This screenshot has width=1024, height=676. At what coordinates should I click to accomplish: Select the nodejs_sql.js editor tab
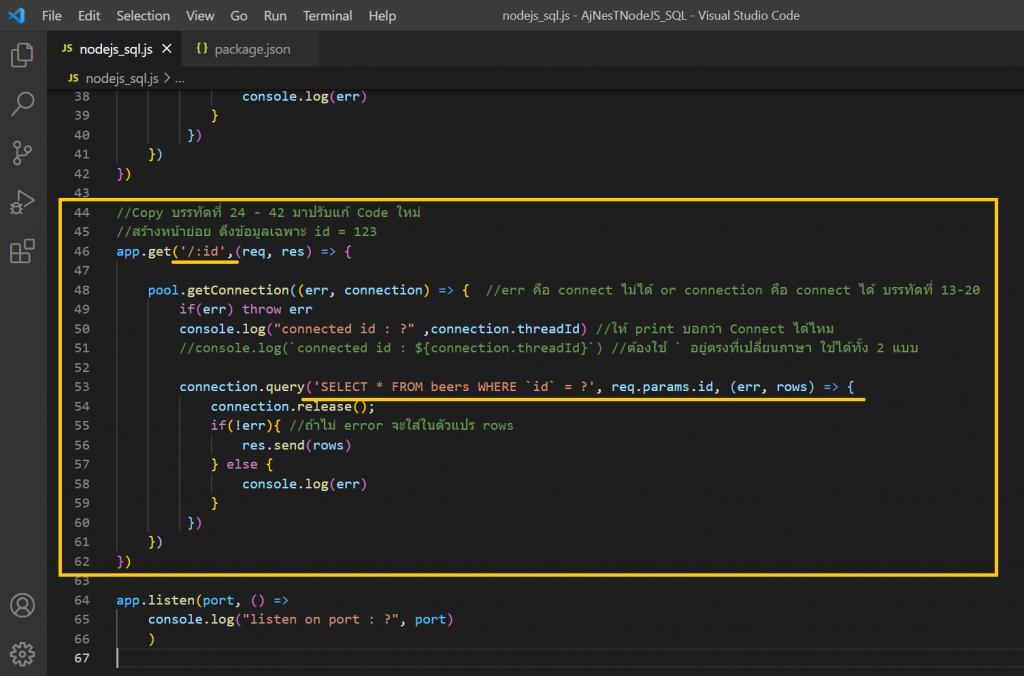tap(110, 48)
